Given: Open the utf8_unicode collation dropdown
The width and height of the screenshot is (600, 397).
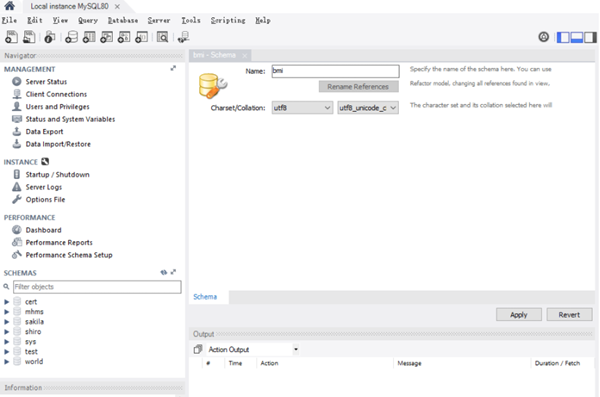Looking at the screenshot, I should [368, 108].
